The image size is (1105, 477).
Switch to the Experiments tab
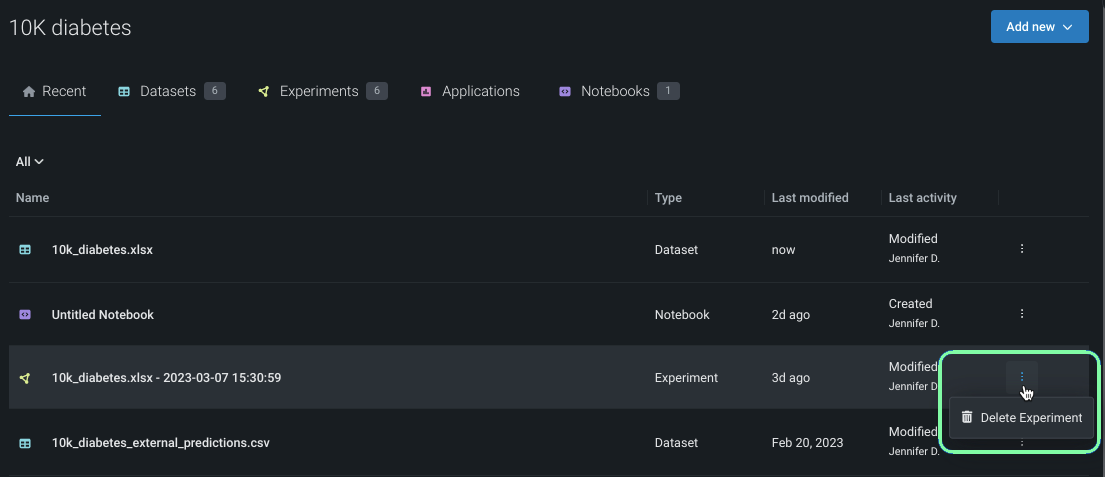[x=319, y=91]
